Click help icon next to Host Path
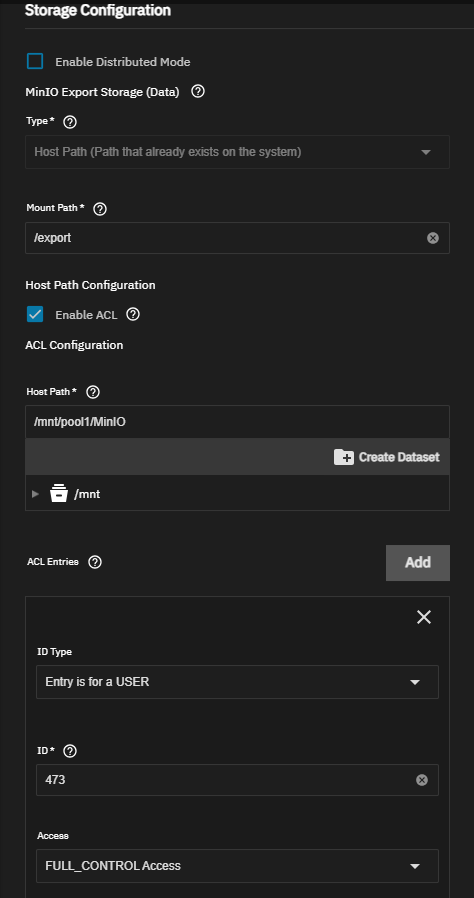Viewport: 474px width, 898px height. click(92, 392)
